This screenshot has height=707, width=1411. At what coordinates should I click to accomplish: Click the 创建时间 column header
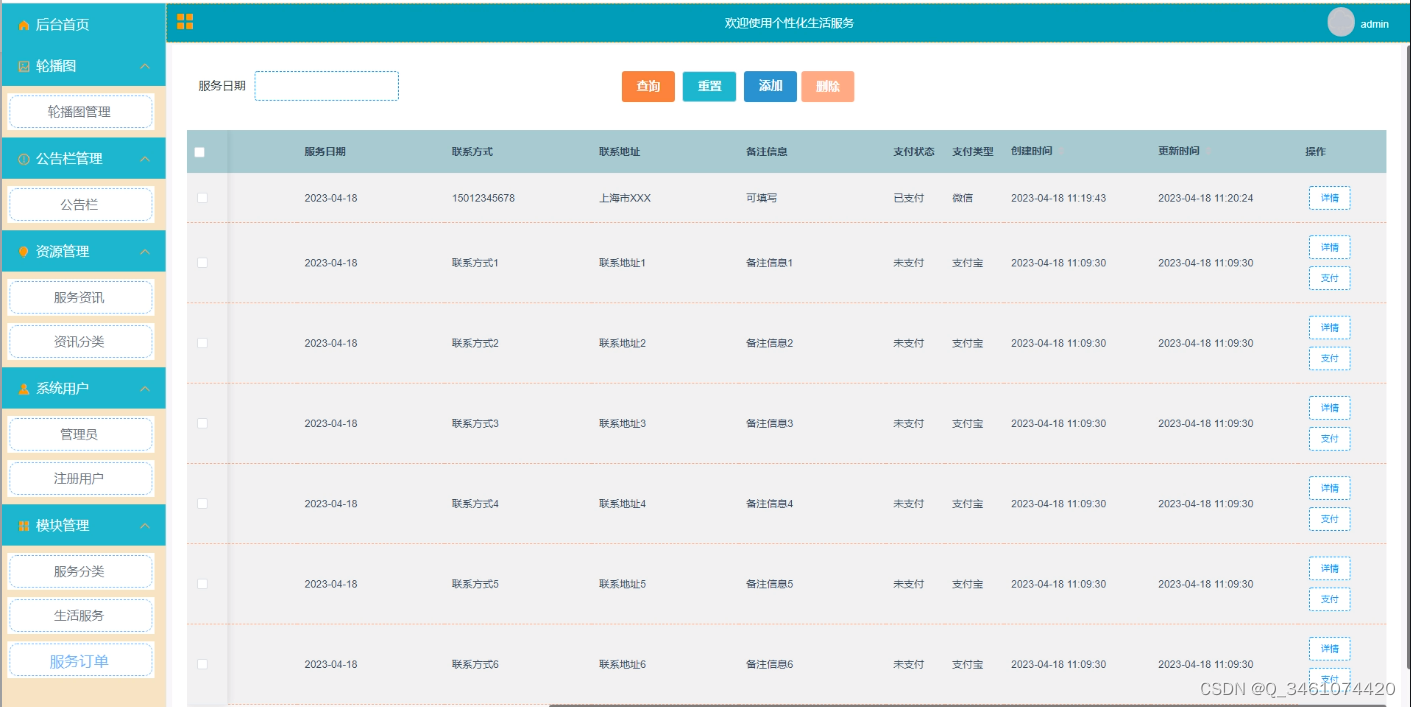1032,151
